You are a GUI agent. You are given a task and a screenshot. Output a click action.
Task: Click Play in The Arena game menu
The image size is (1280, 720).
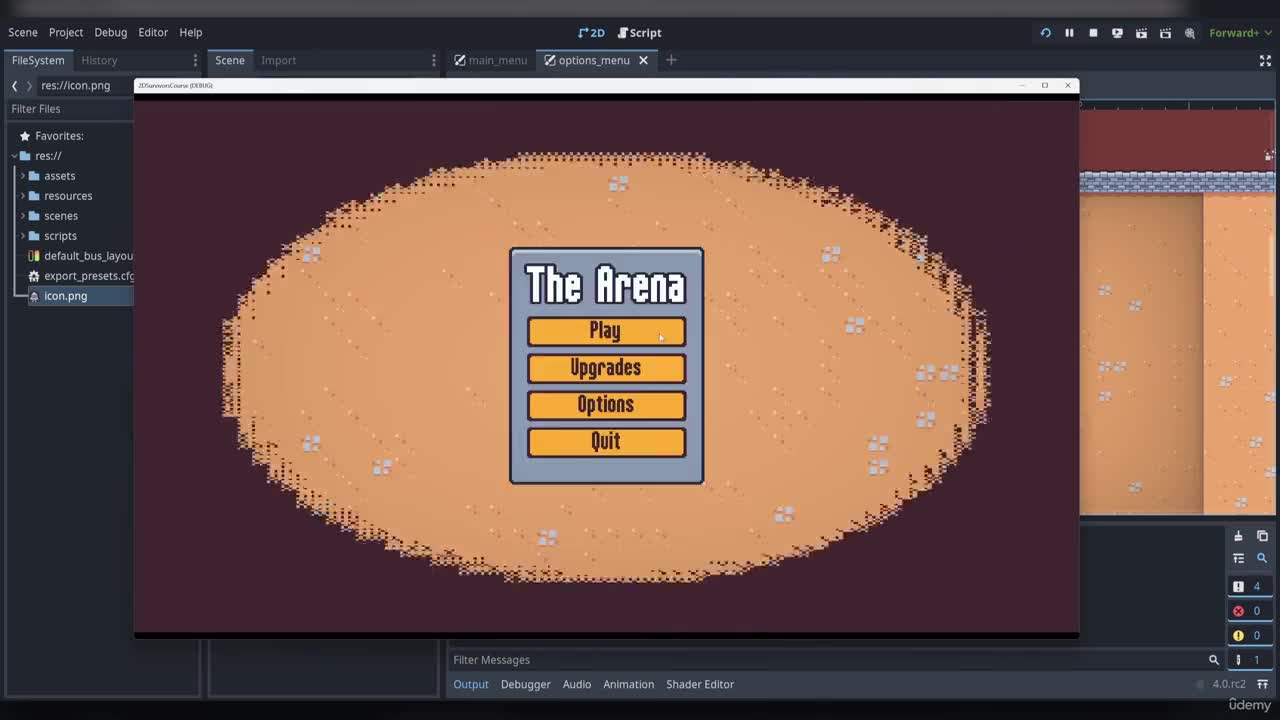(606, 331)
